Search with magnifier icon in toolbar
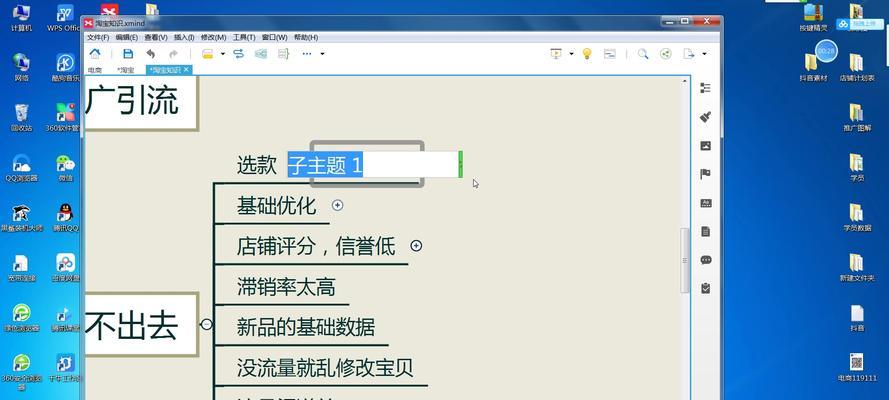The width and height of the screenshot is (889, 400). [x=642, y=54]
